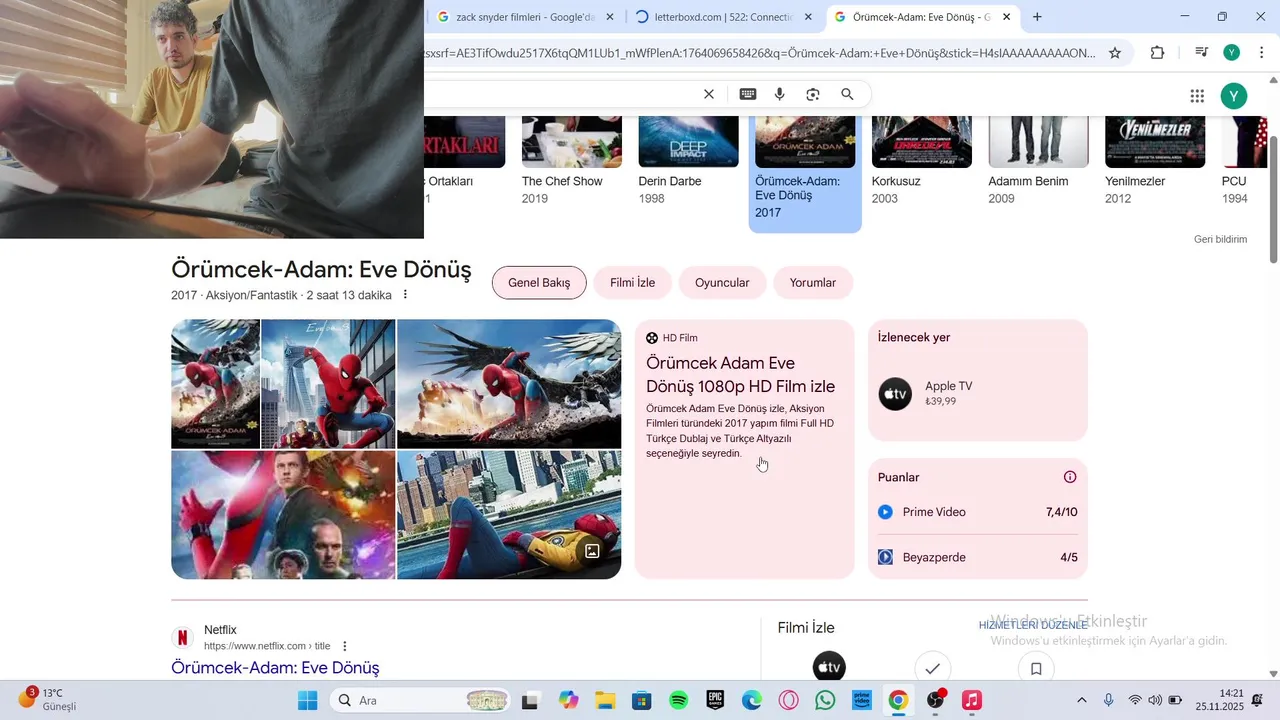Select the Genel Bakış chip
1280x720 pixels.
[x=539, y=283]
